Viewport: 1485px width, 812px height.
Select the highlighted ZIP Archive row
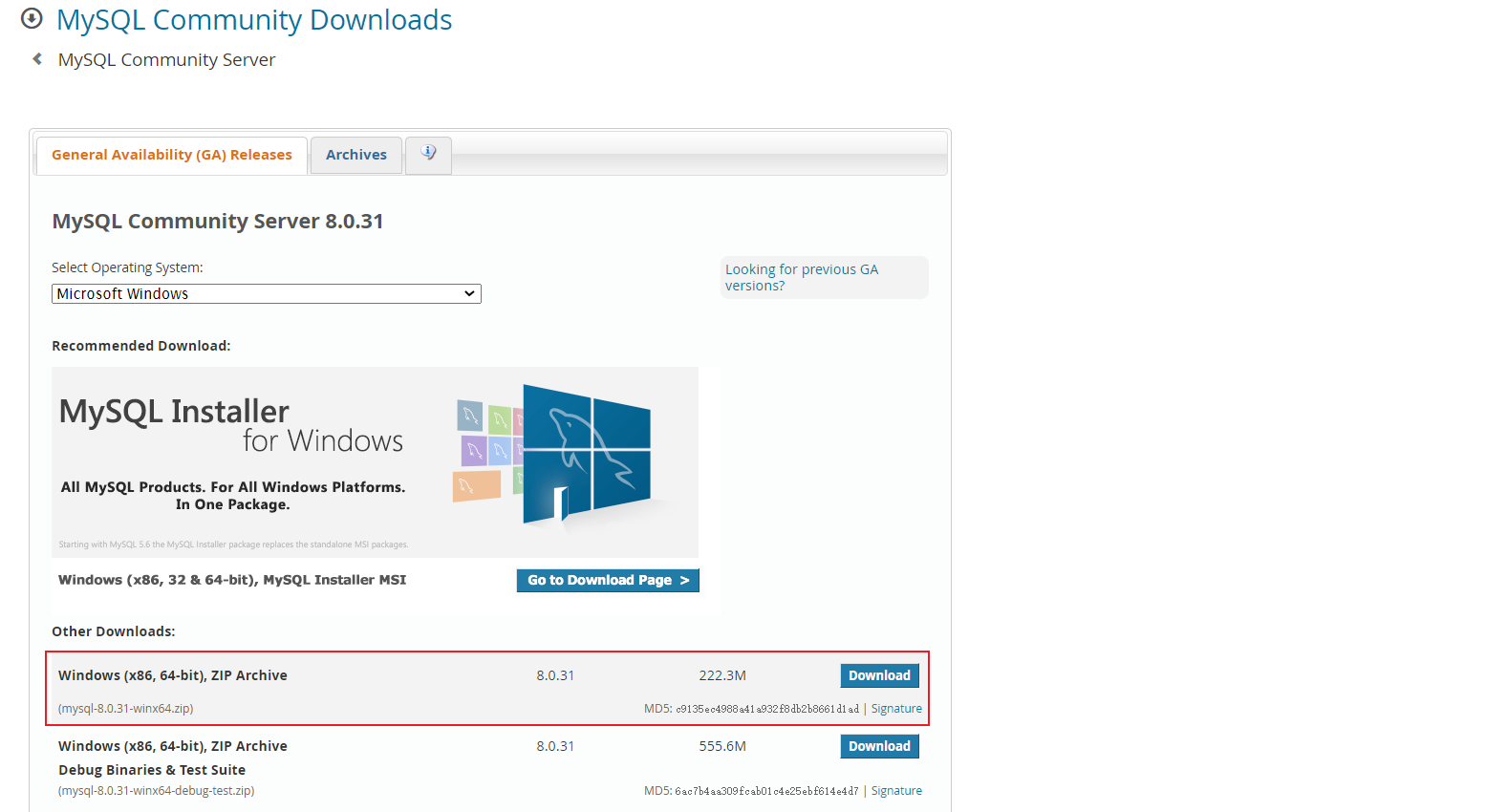[x=488, y=688]
